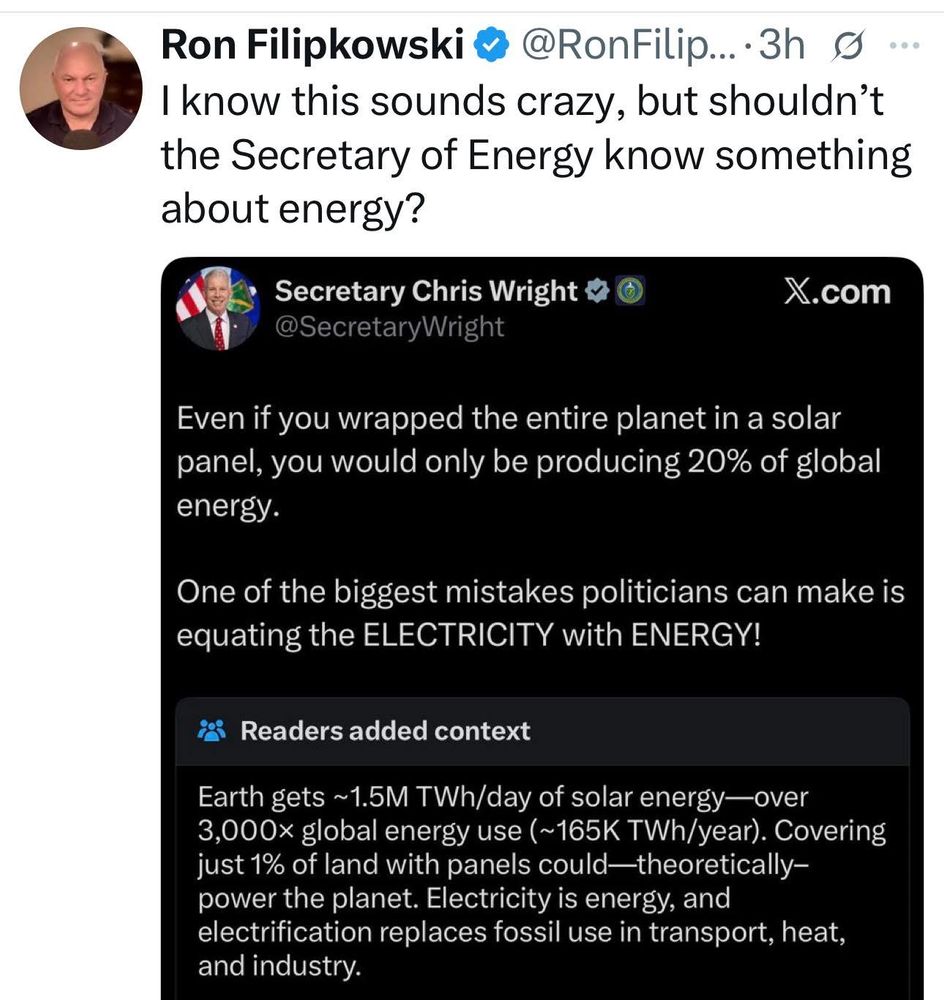Click the Ron Filipkowski display name
The height and width of the screenshot is (1000, 944).
(x=312, y=46)
